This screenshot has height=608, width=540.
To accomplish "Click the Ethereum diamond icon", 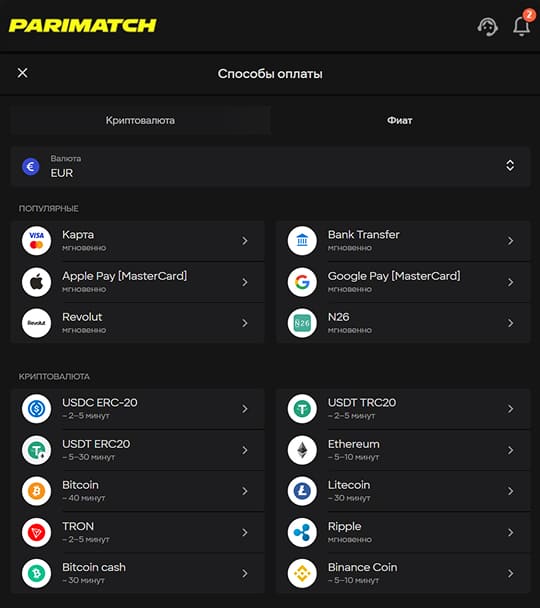I will click(302, 450).
